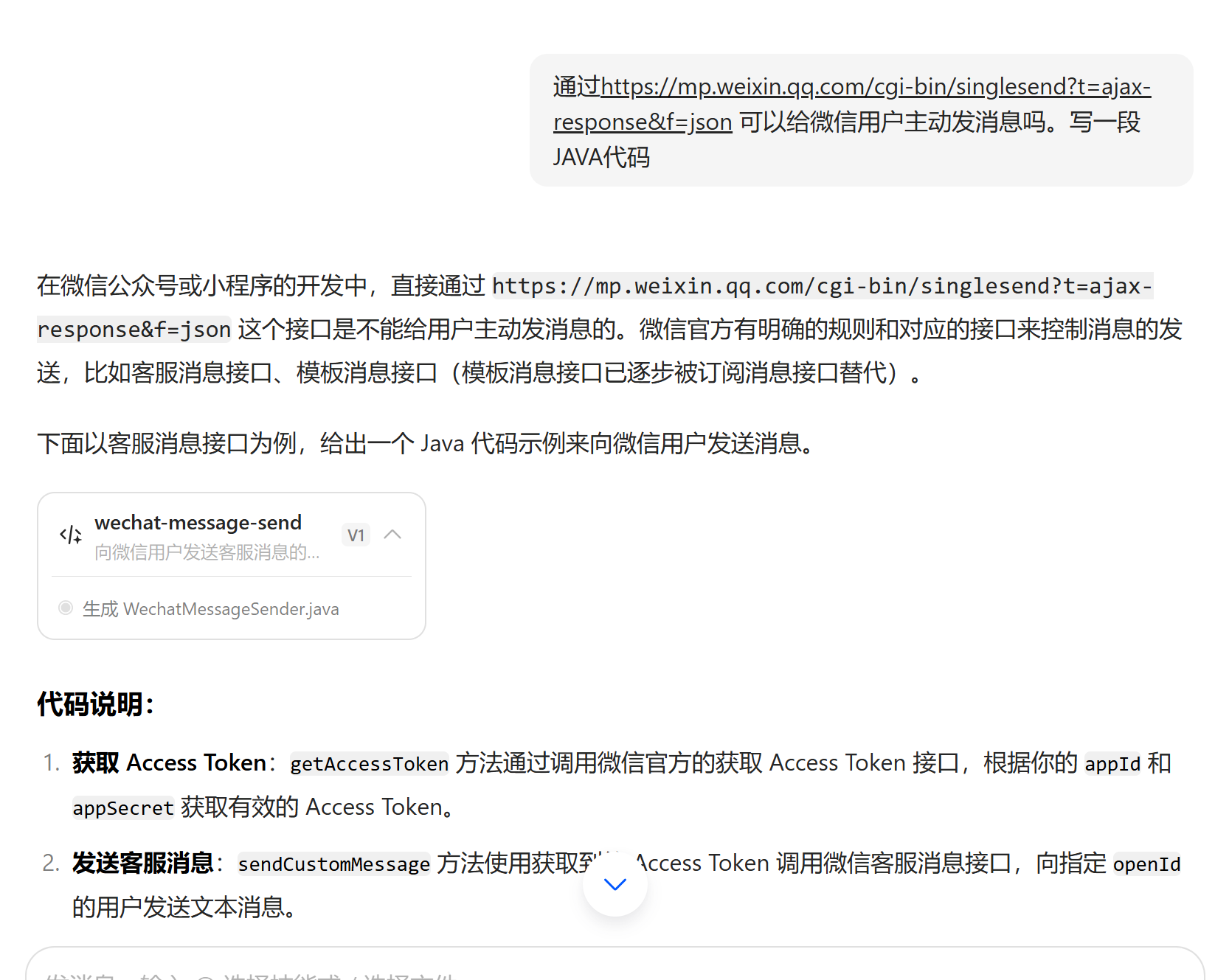Click the bold text 发送客服消息
Viewport: 1215px width, 980px height.
pyautogui.click(x=143, y=863)
